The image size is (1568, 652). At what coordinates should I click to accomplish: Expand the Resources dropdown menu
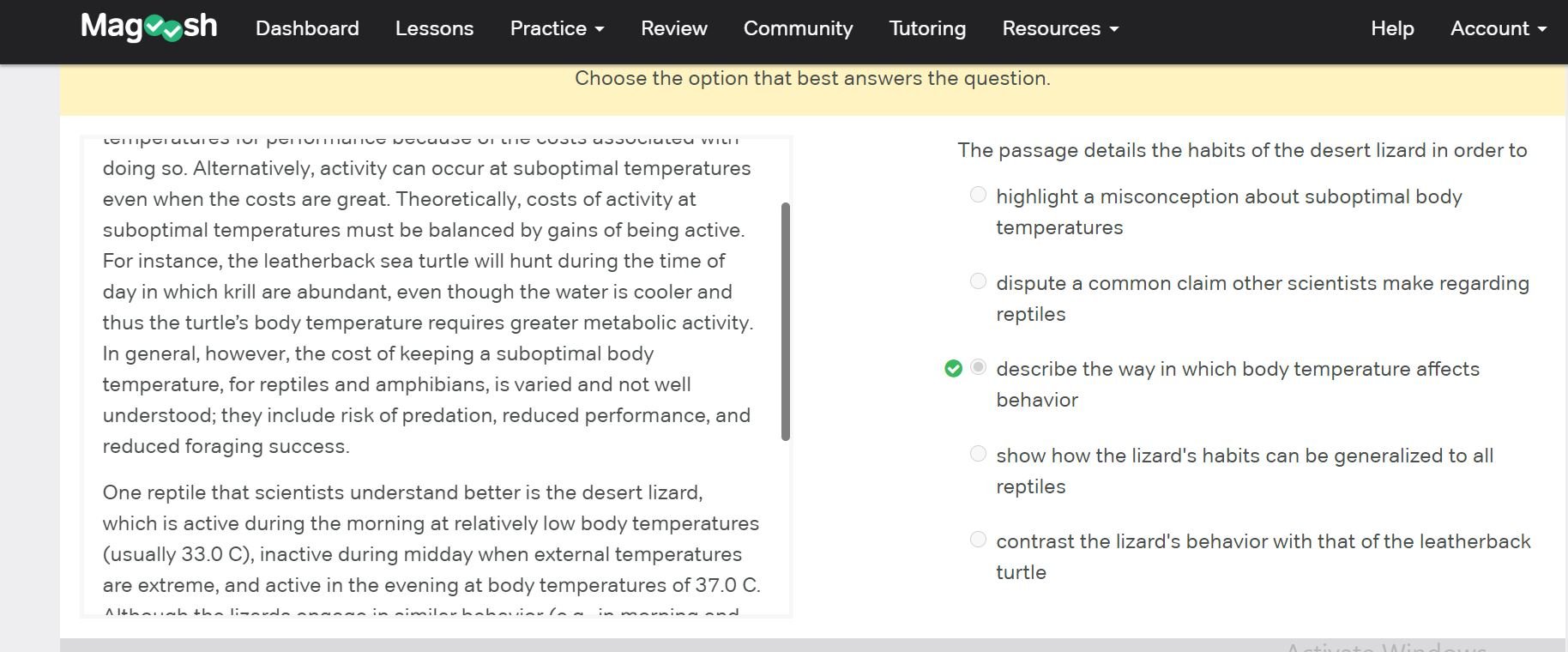[x=1060, y=28]
